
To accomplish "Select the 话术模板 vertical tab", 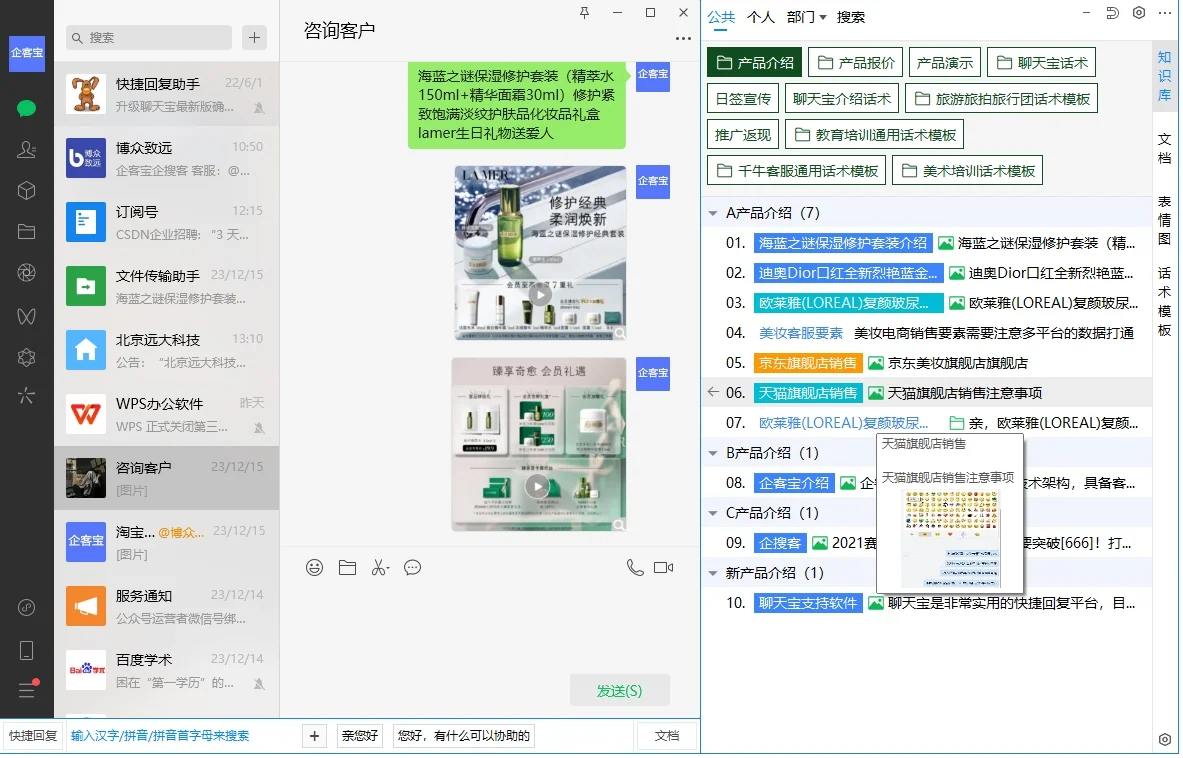I will 1166,302.
